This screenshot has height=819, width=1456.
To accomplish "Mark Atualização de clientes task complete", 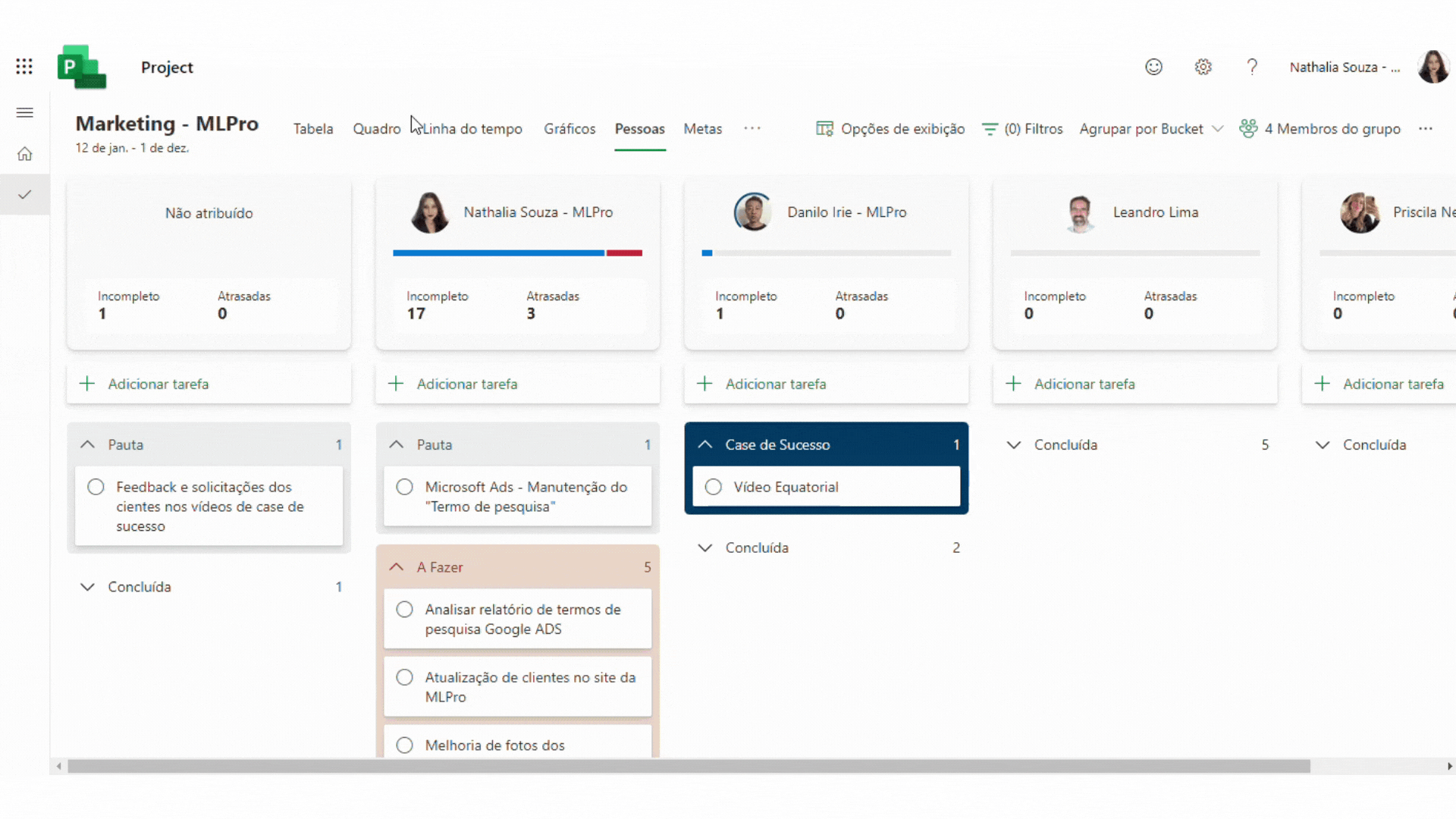I will 405,677.
